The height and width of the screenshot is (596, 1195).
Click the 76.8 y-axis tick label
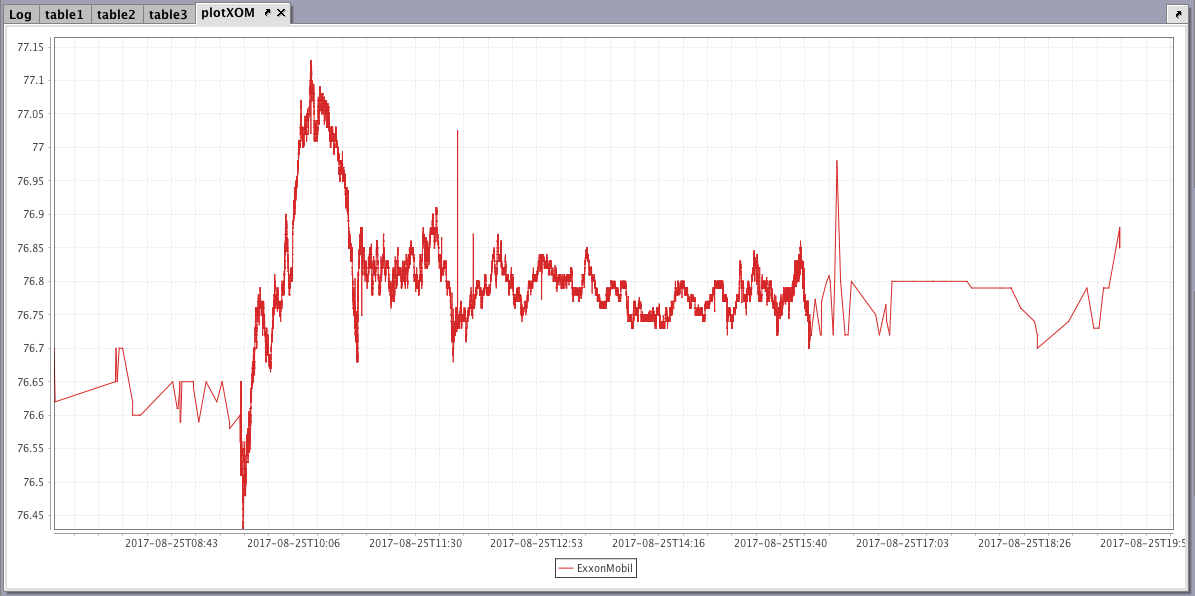click(x=34, y=282)
